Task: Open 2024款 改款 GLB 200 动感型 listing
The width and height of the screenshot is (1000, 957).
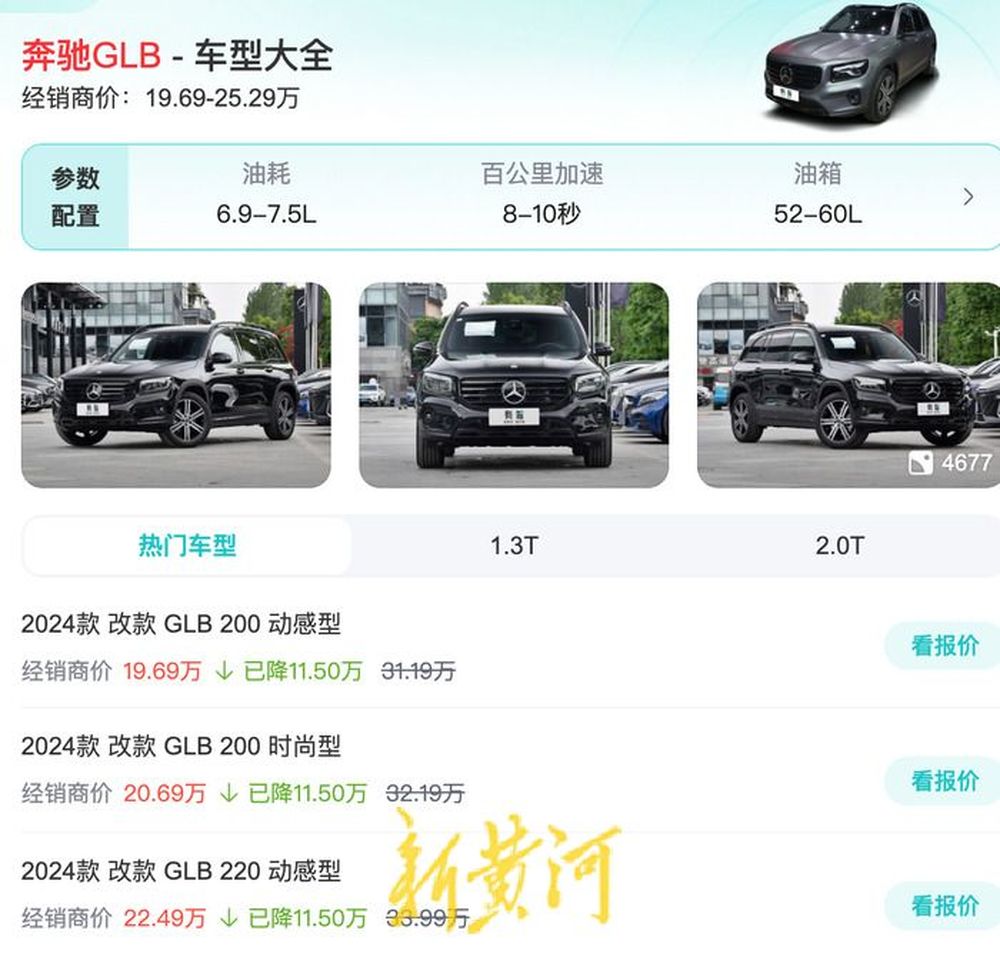Action: pos(180,624)
